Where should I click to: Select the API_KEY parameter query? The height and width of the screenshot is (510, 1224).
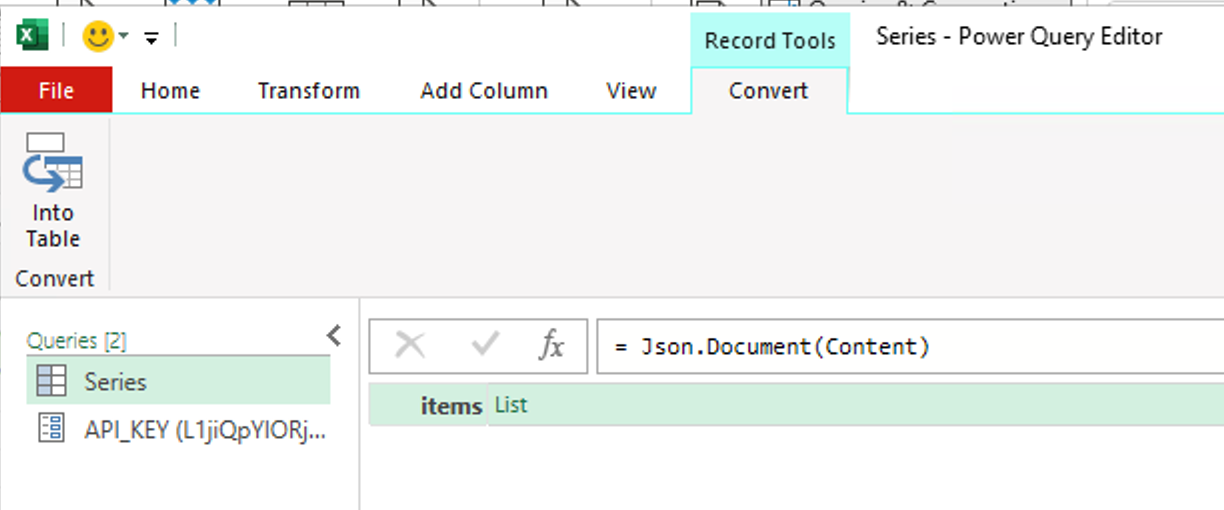[x=178, y=430]
